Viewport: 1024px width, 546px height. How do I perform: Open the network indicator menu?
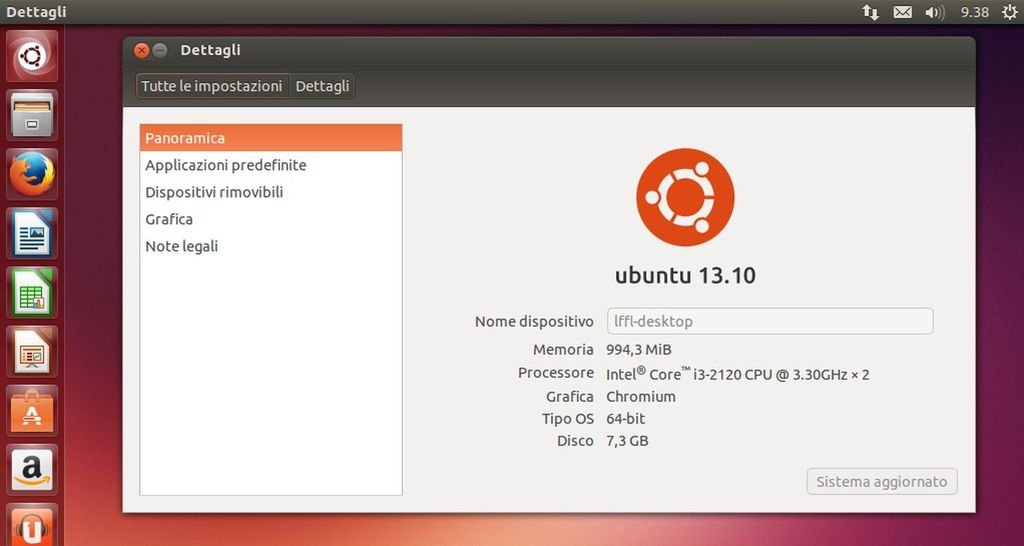point(870,12)
